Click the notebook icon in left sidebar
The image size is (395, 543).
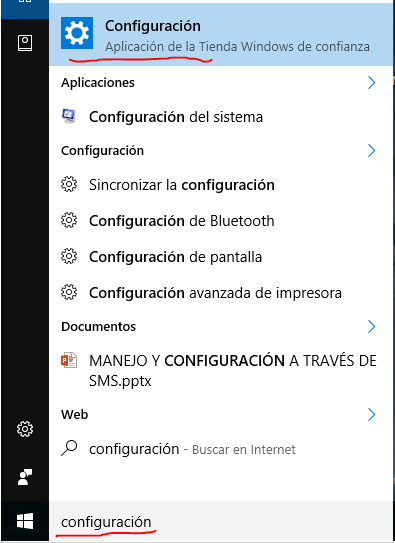pyautogui.click(x=25, y=43)
